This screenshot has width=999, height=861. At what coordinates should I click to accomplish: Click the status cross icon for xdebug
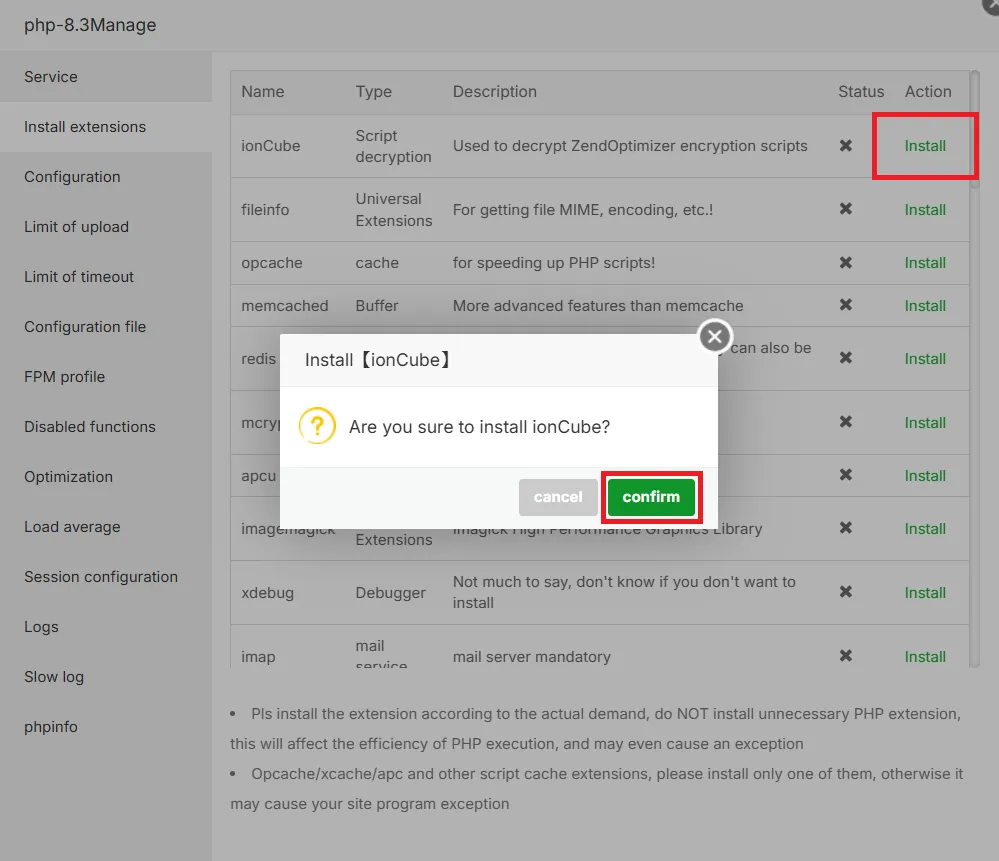845,592
